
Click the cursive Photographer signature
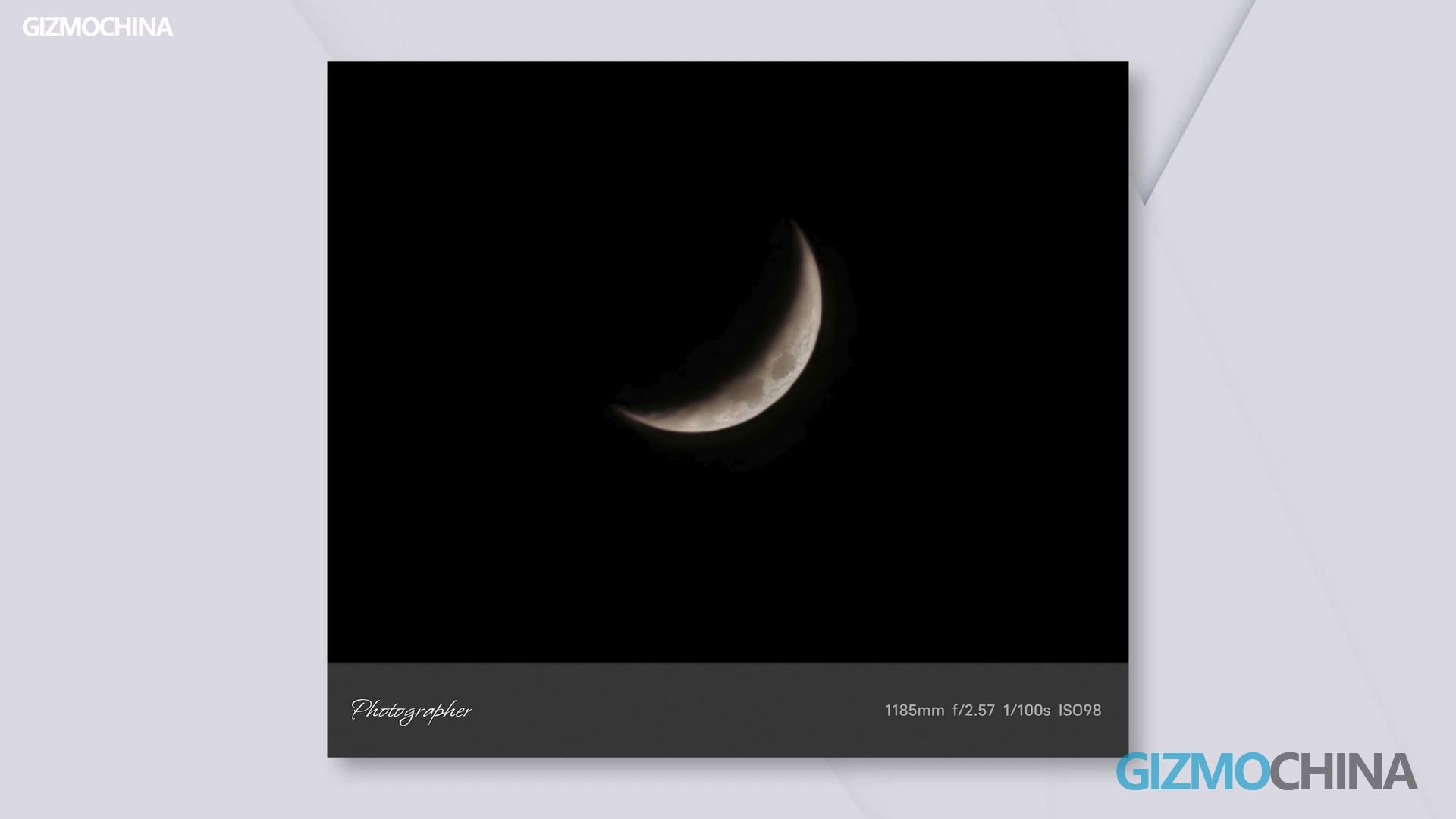click(x=411, y=711)
